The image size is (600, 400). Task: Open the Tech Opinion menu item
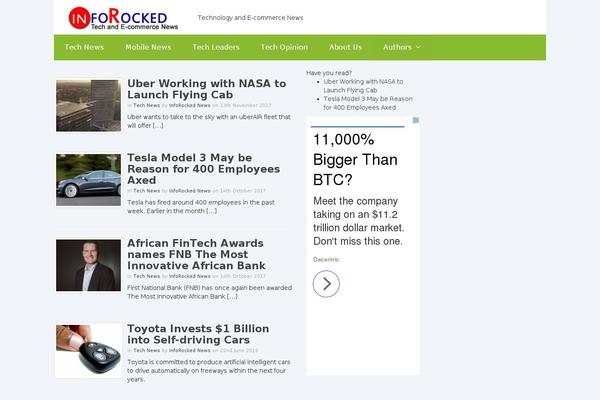click(x=284, y=47)
